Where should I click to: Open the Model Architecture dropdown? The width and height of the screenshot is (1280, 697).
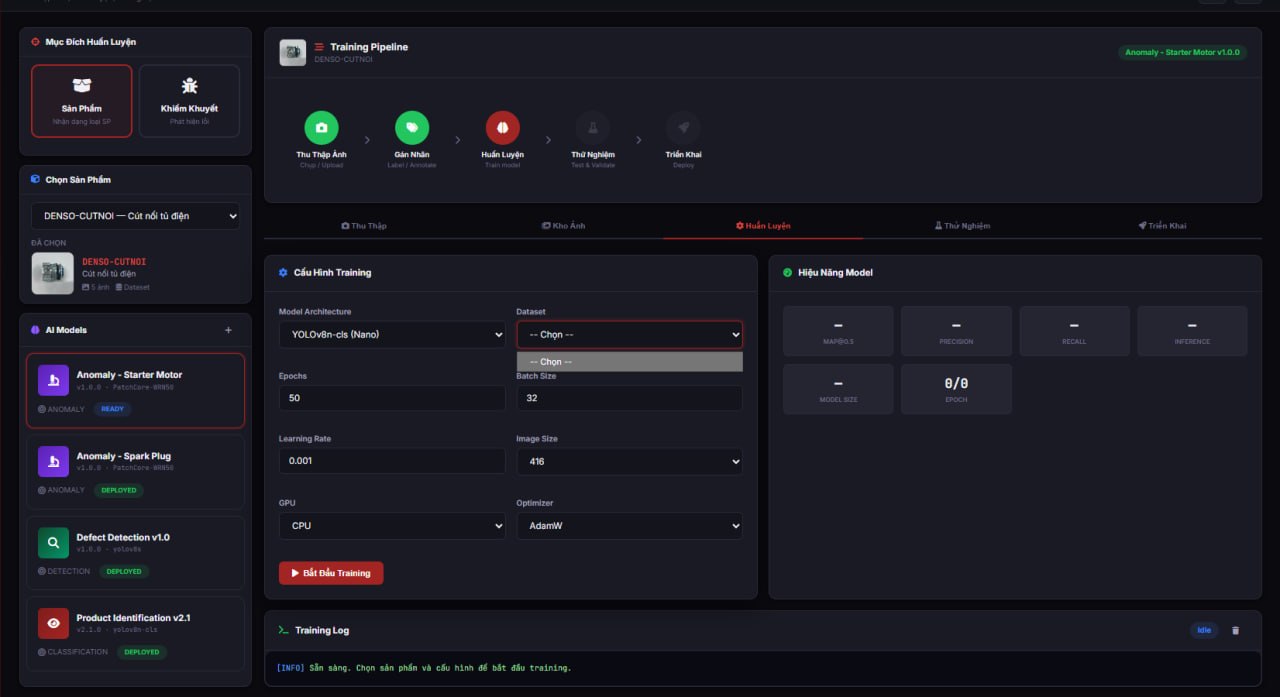coord(392,334)
